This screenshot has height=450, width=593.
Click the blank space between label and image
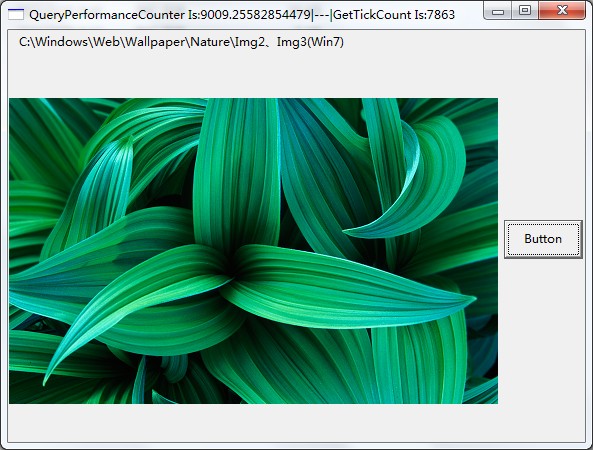[253, 74]
